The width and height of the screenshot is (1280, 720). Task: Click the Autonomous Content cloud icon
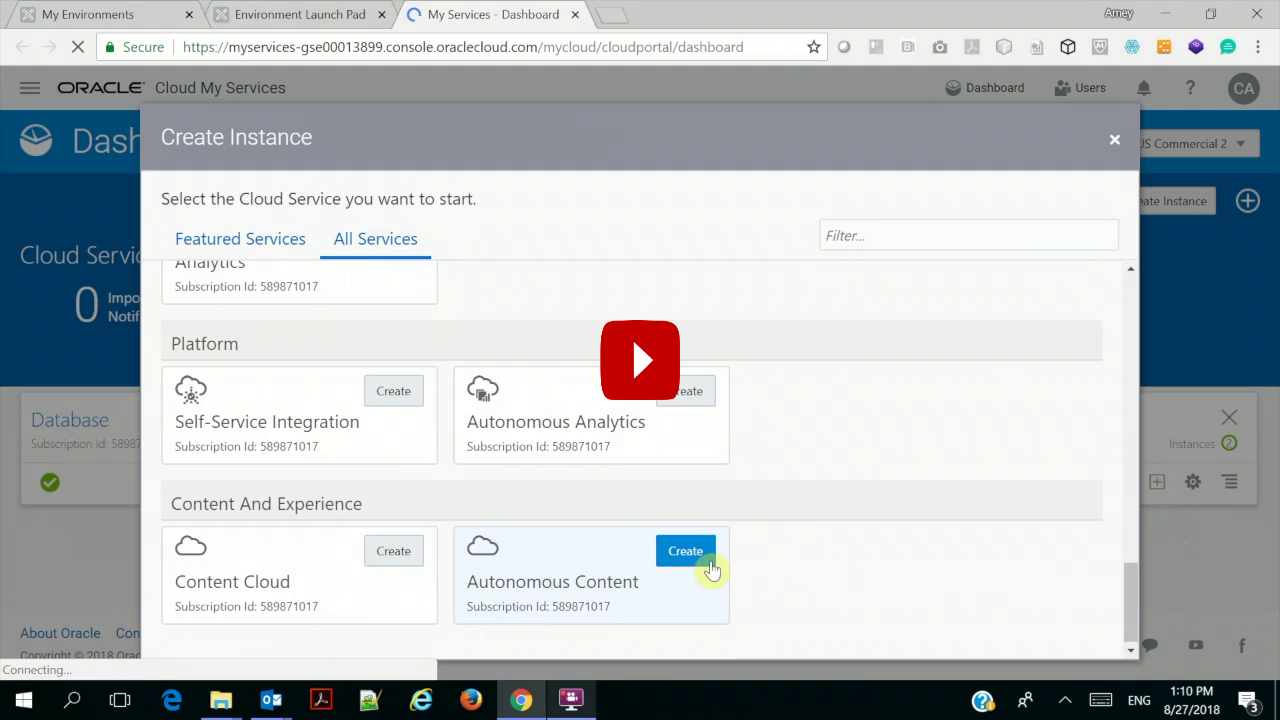pos(482,546)
